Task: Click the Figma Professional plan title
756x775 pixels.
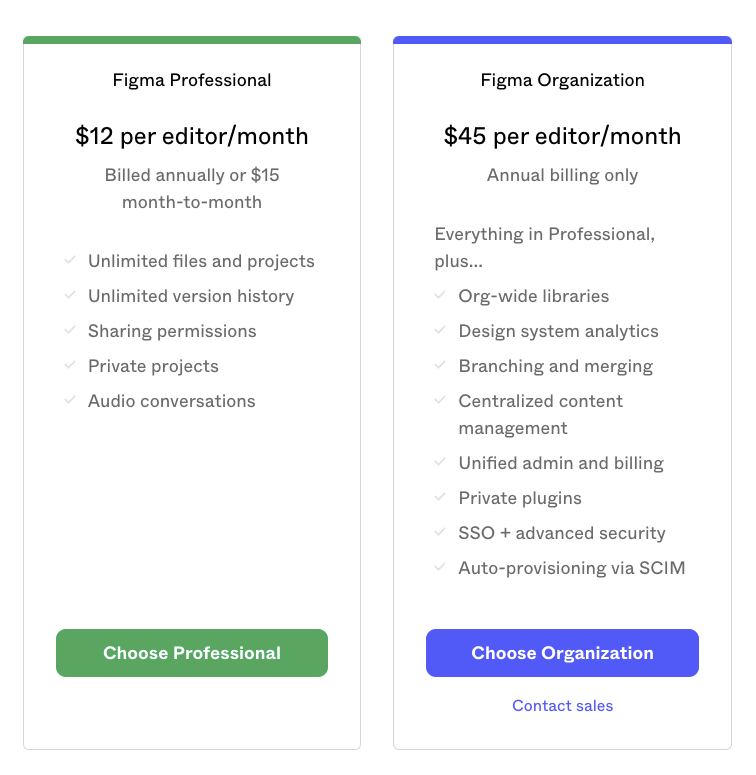Action: 192,80
